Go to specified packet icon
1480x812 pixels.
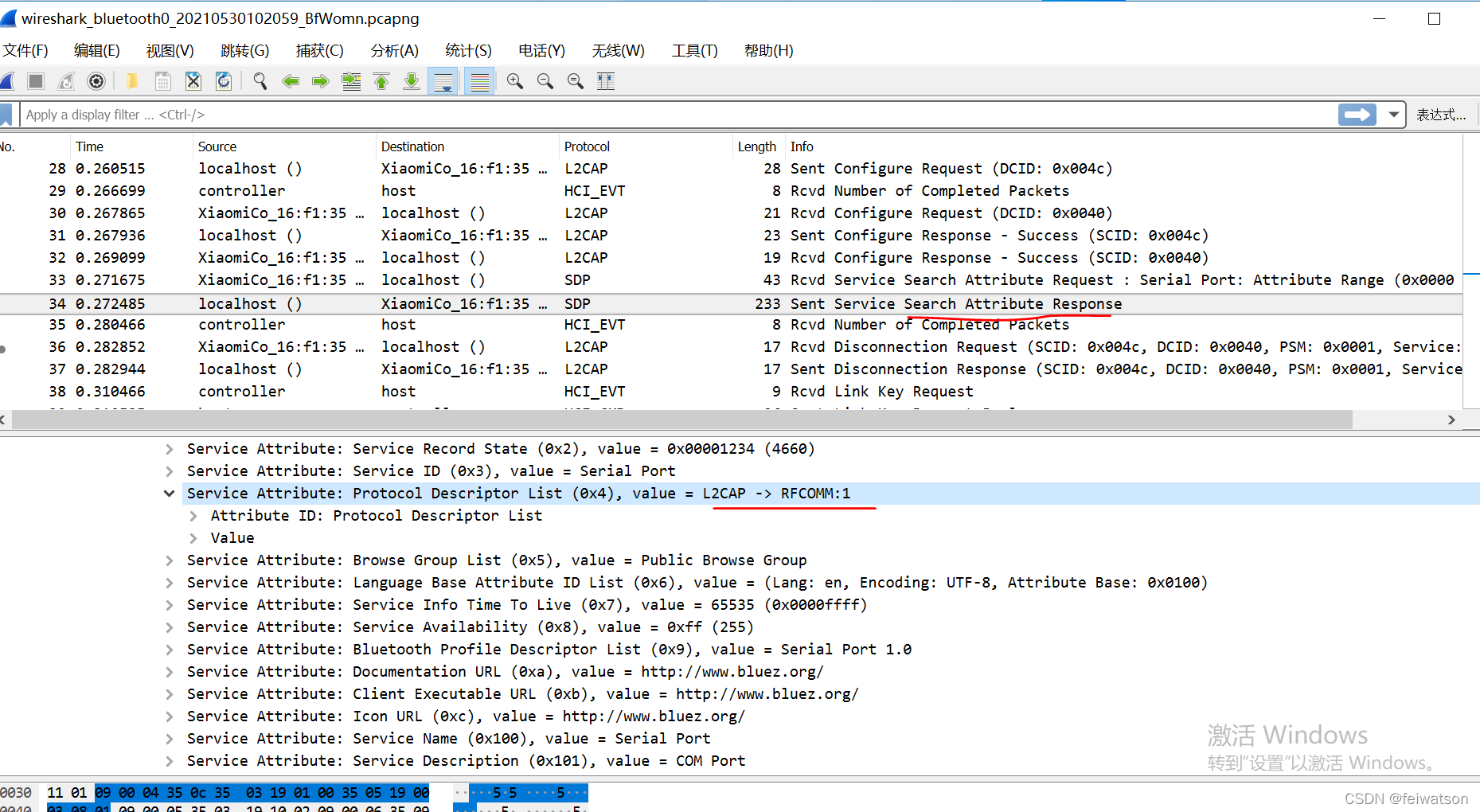pos(351,81)
